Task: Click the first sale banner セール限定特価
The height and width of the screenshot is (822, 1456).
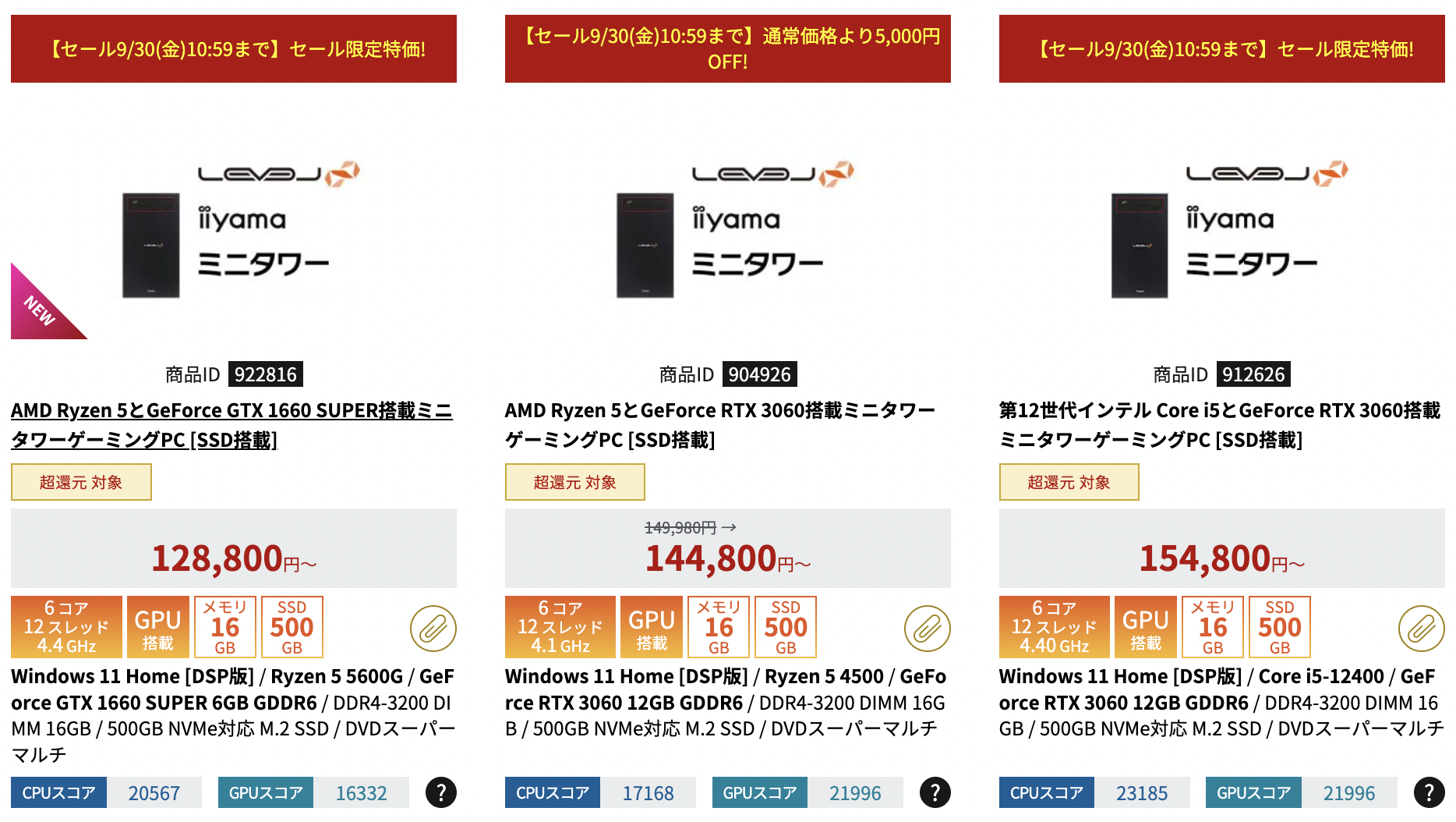Action: pyautogui.click(x=234, y=48)
